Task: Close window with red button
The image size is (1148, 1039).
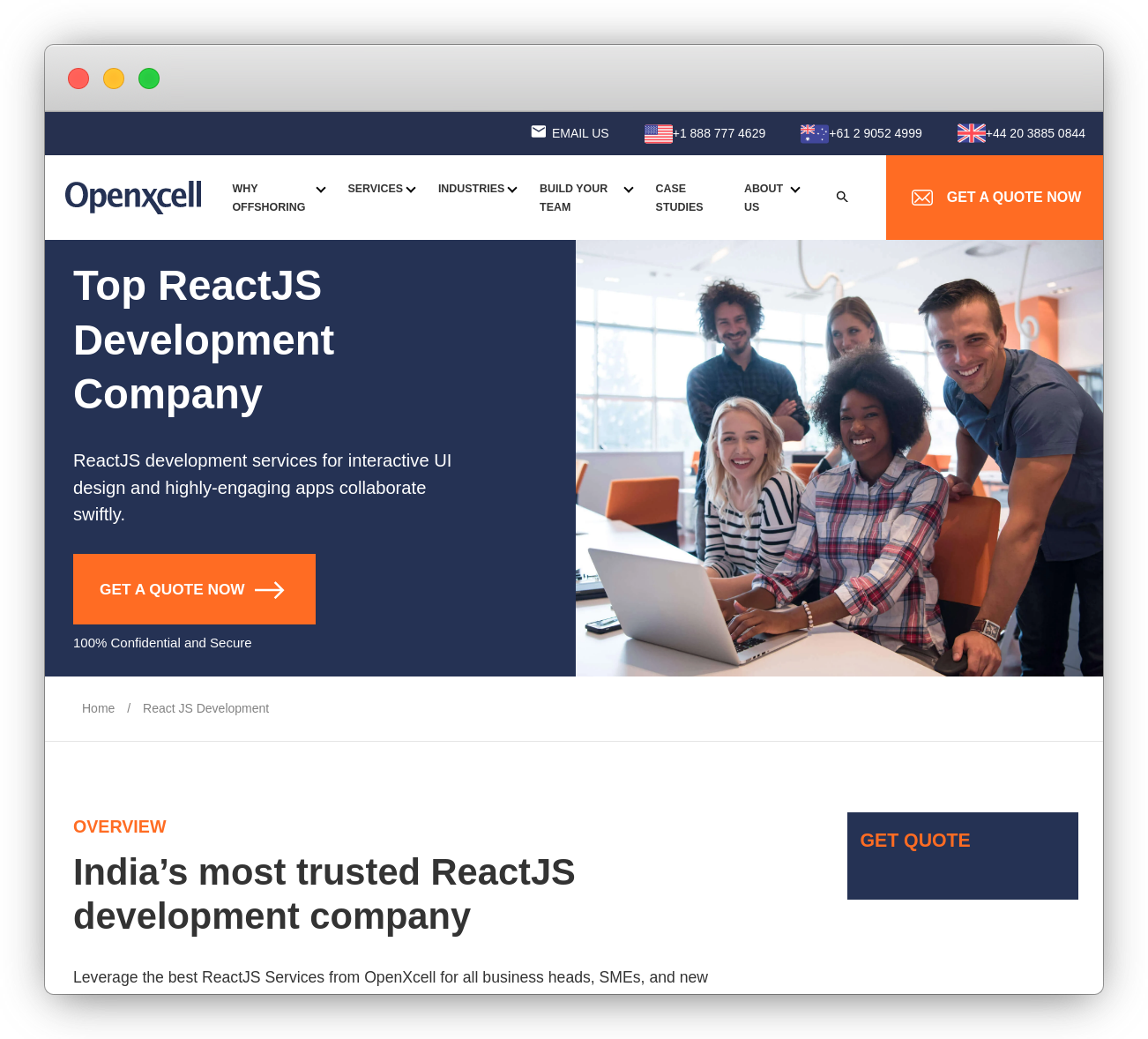Action: pos(78,78)
